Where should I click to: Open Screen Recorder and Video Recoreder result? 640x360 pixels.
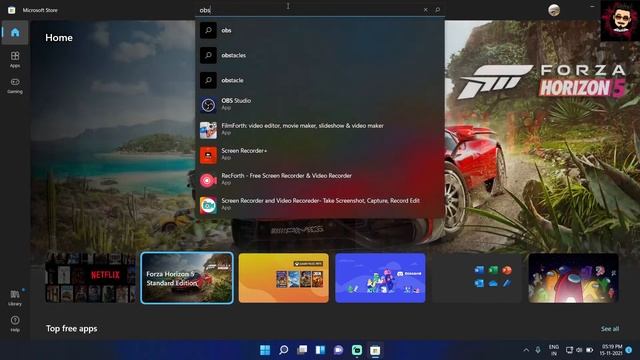coord(320,204)
